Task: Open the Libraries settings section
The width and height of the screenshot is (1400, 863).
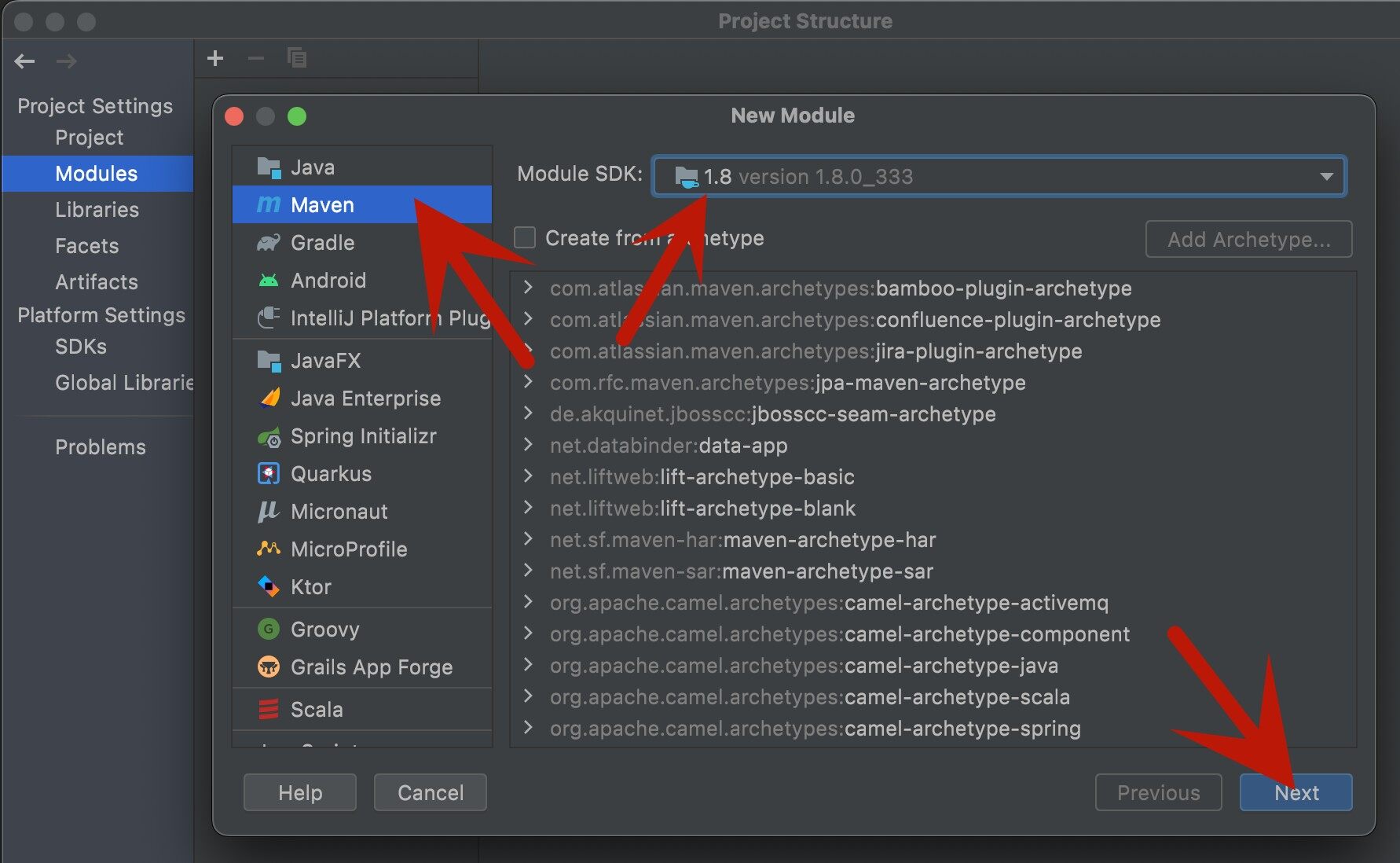Action: 97,210
